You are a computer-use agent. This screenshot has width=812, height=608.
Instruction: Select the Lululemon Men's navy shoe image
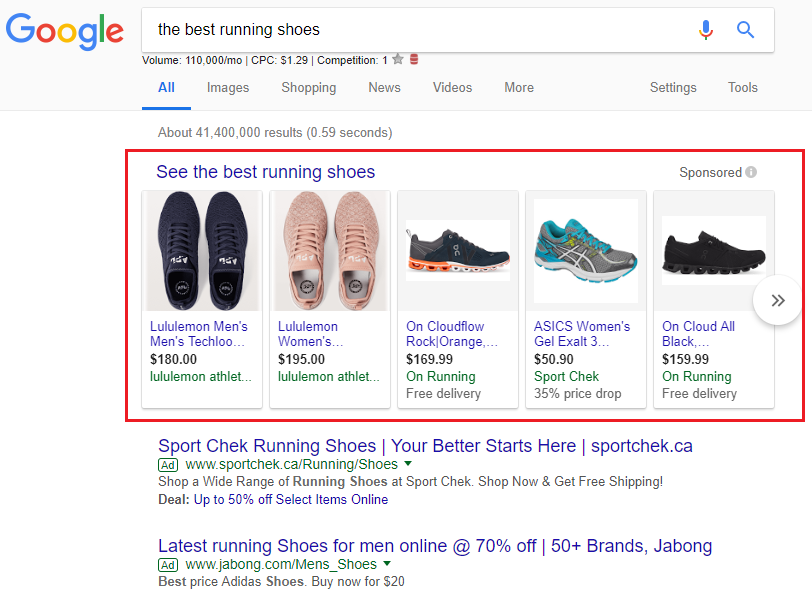click(x=202, y=251)
